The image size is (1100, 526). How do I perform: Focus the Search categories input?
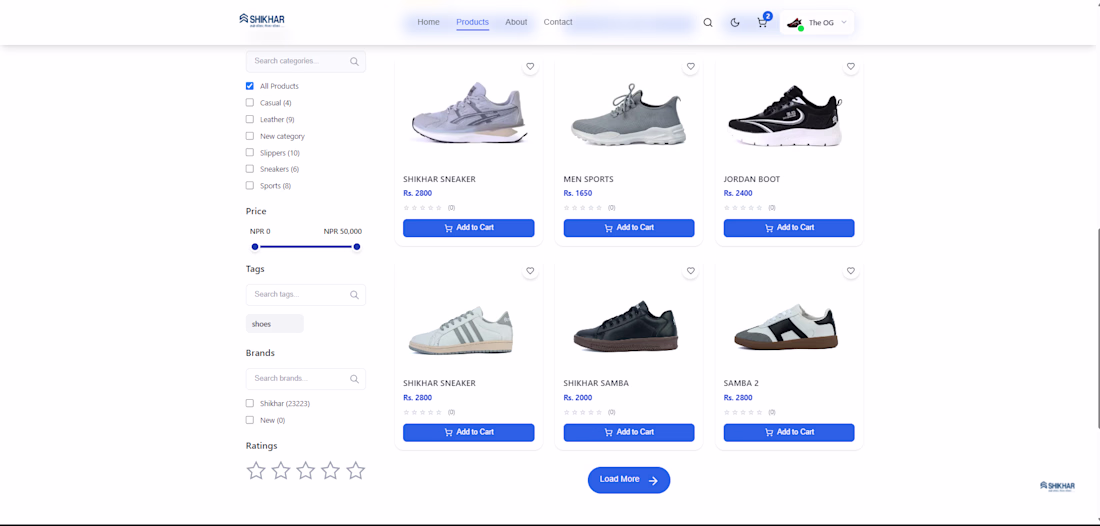(306, 62)
